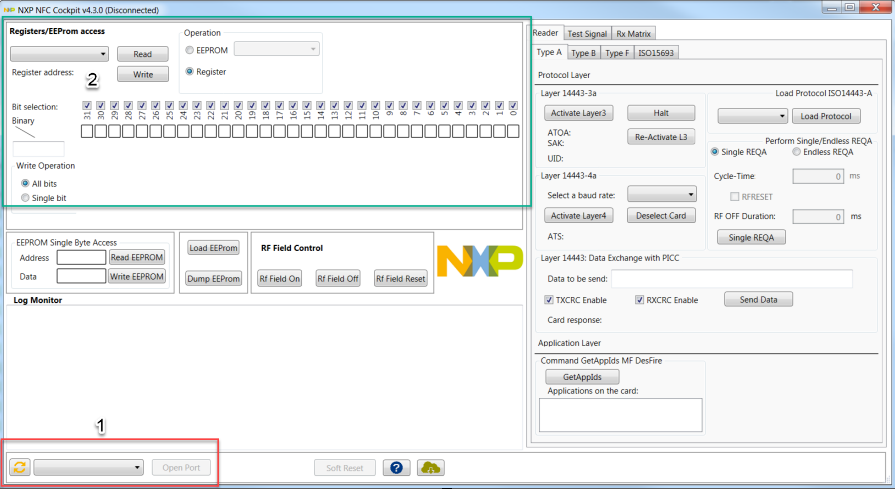
Task: Click the Rf Field Off button
Action: coord(338,278)
